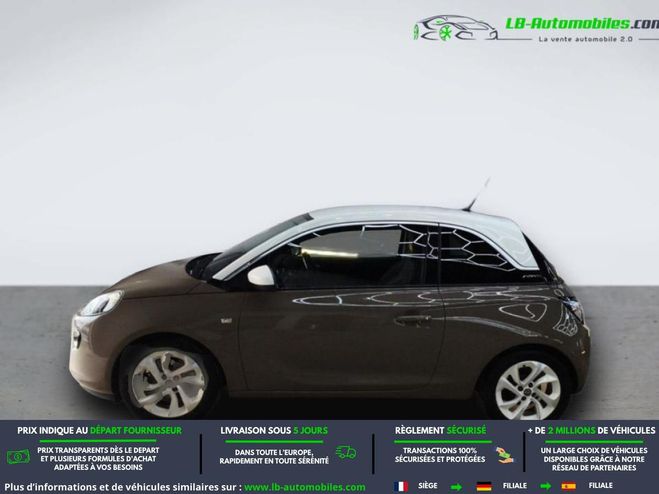Click 'Plus d'informations et de véhicules similaires' text
Image resolution: width=659 pixels, height=494 pixels.
pos(123,487)
